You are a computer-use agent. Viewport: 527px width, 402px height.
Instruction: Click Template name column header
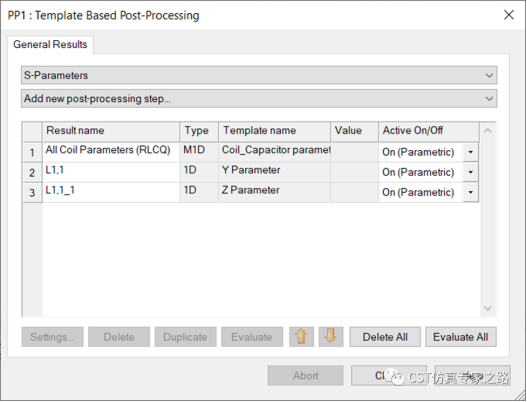coord(274,131)
